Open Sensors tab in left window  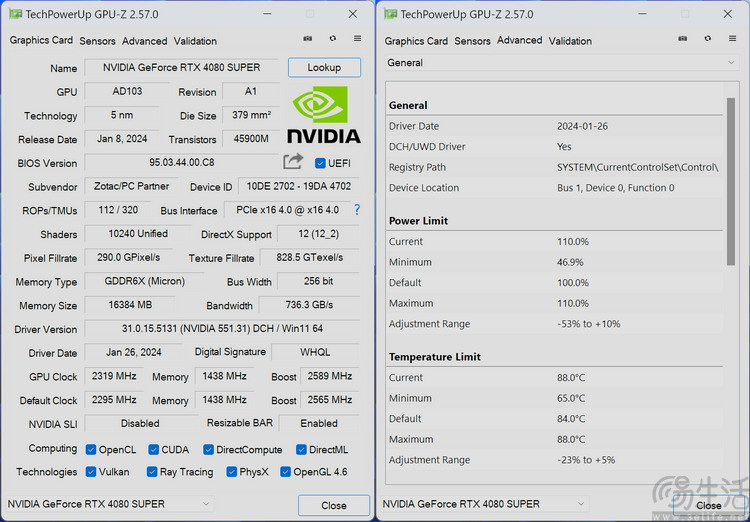click(x=98, y=41)
